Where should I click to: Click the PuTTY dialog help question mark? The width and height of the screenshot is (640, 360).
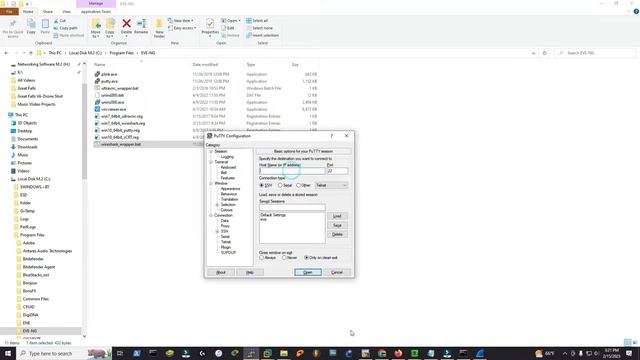click(x=331, y=136)
